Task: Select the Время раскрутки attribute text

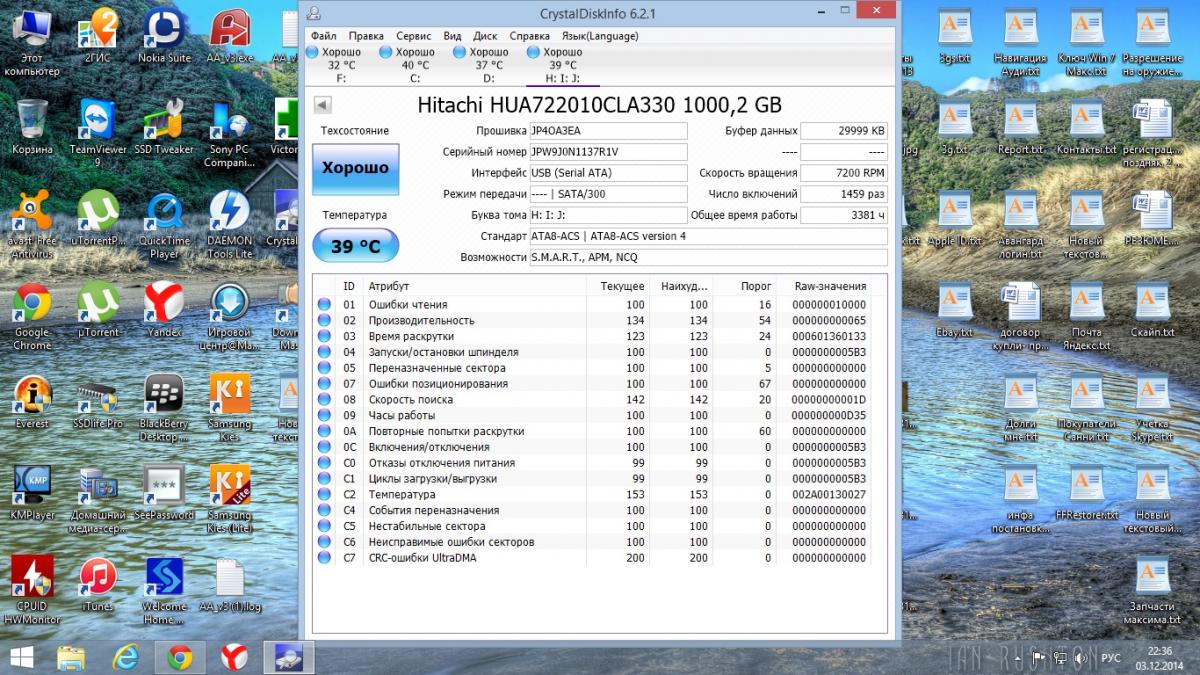Action: point(412,336)
